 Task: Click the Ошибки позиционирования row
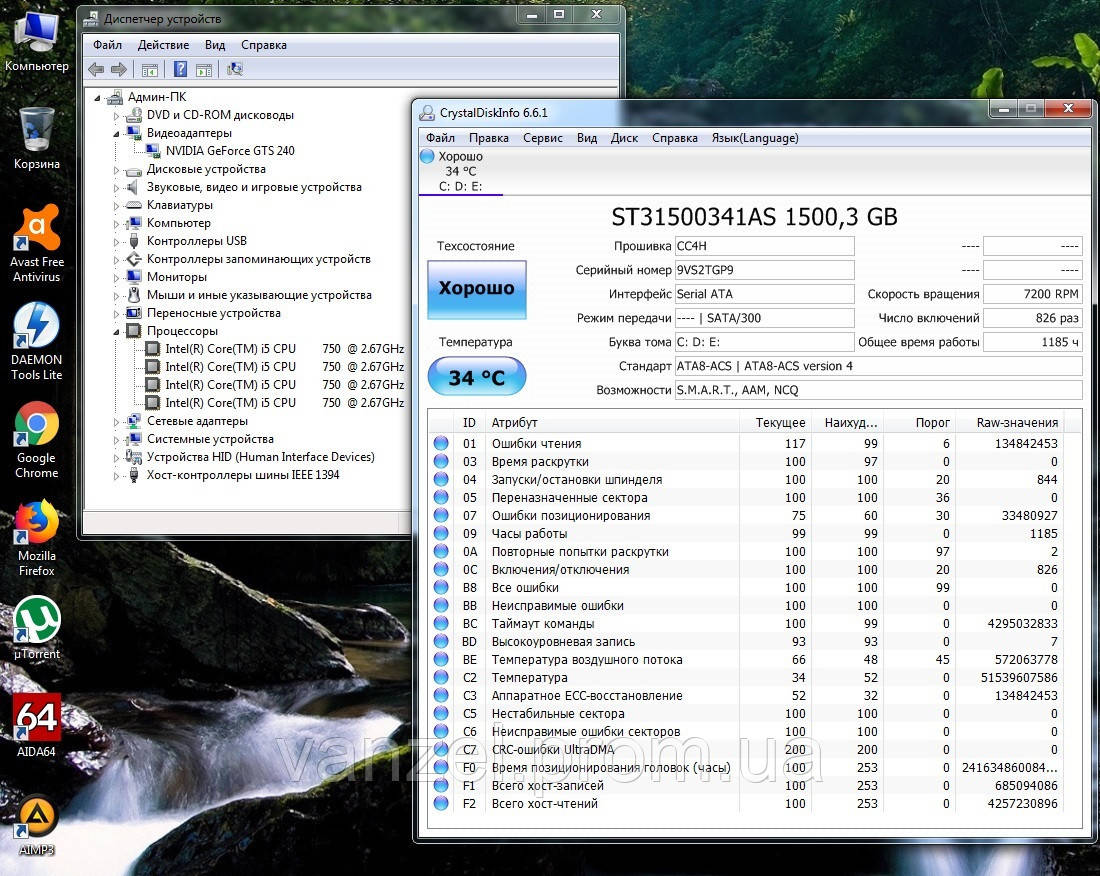746,516
